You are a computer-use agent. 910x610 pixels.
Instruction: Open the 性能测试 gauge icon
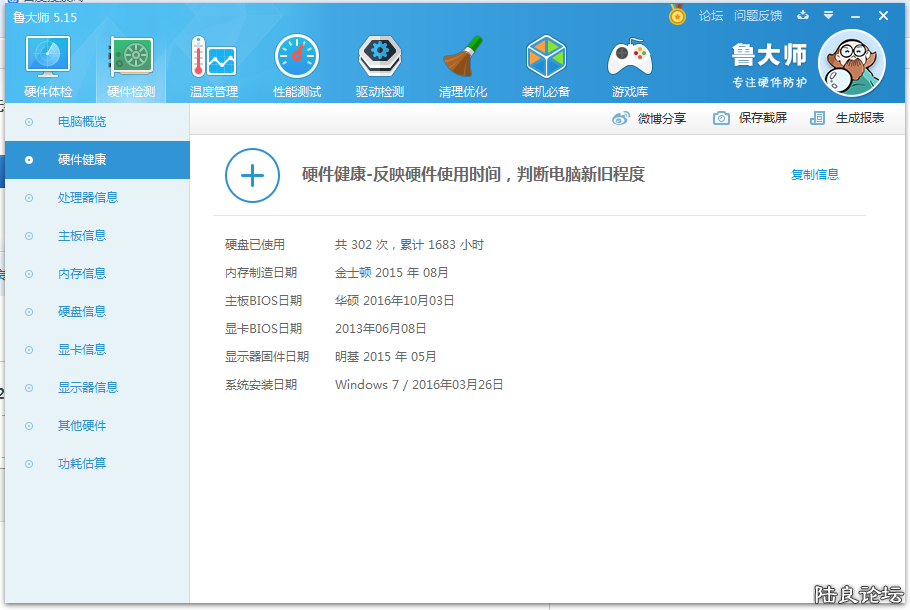[x=296, y=58]
